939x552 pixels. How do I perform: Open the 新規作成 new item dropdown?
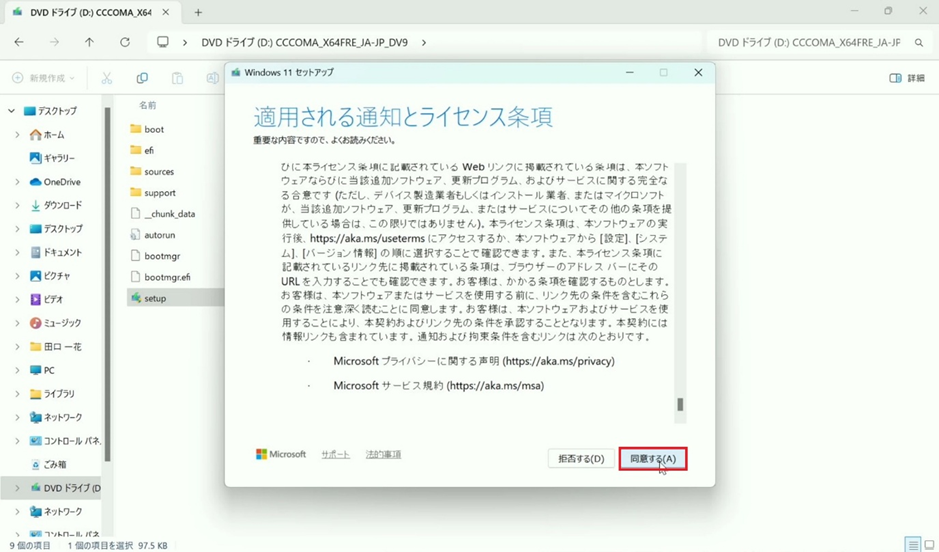coord(45,78)
